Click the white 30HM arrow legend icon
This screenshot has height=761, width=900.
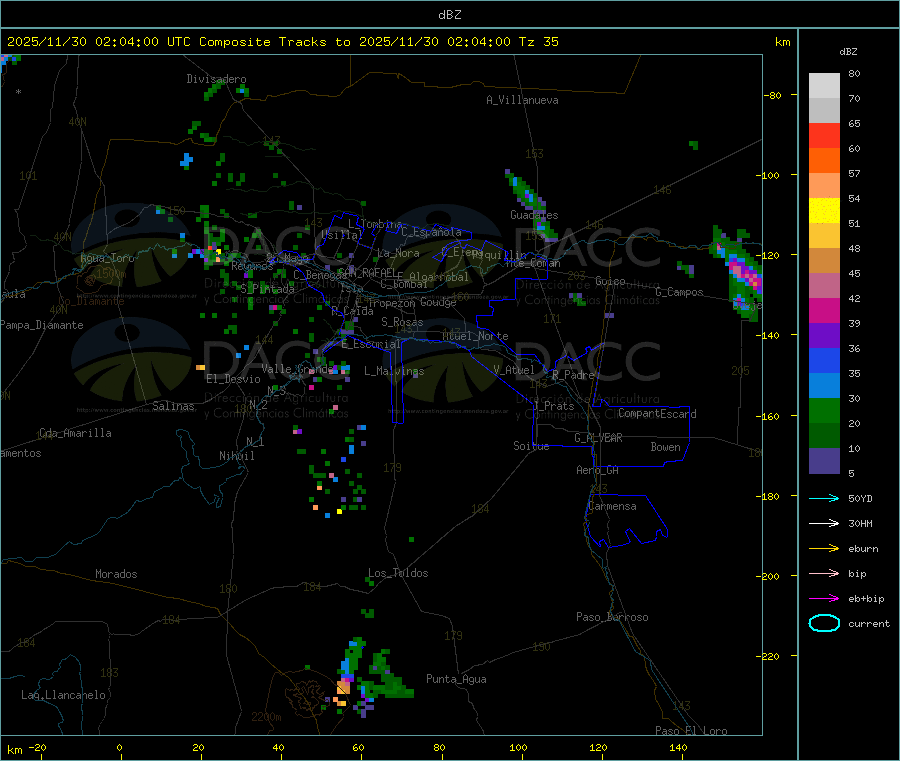(x=824, y=523)
